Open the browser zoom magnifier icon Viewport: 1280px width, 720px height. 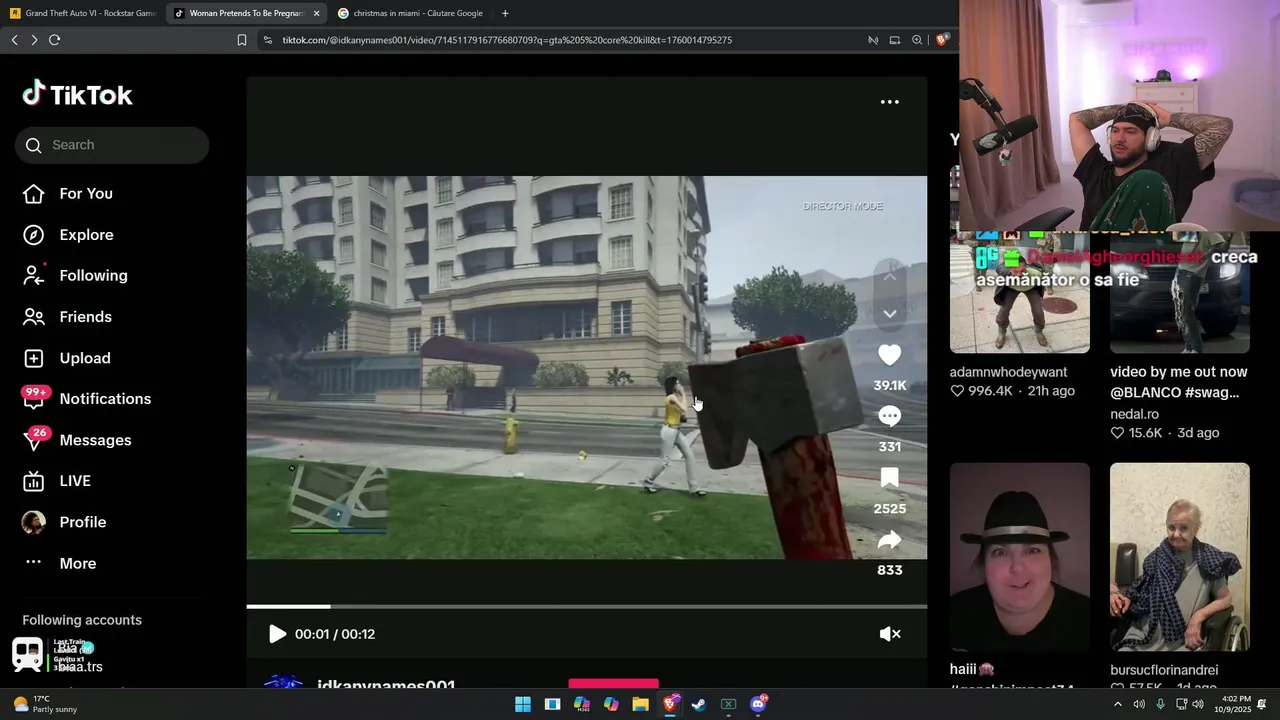[x=917, y=40]
